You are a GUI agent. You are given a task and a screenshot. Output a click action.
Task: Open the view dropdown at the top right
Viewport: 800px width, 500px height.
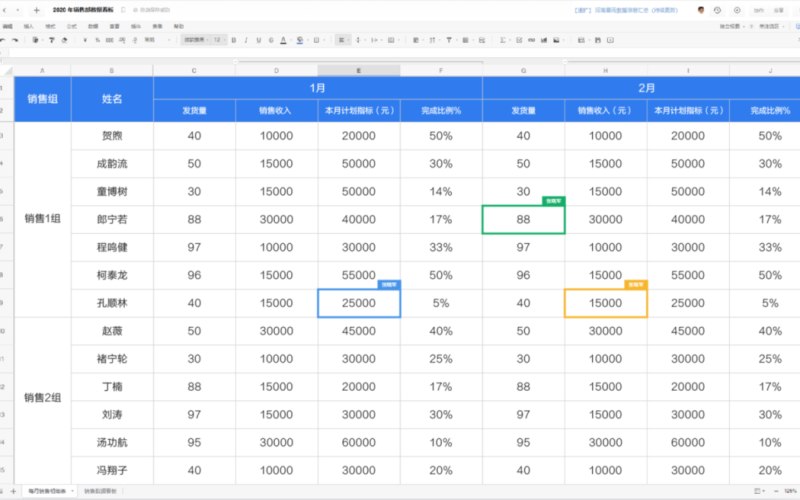coord(732,26)
